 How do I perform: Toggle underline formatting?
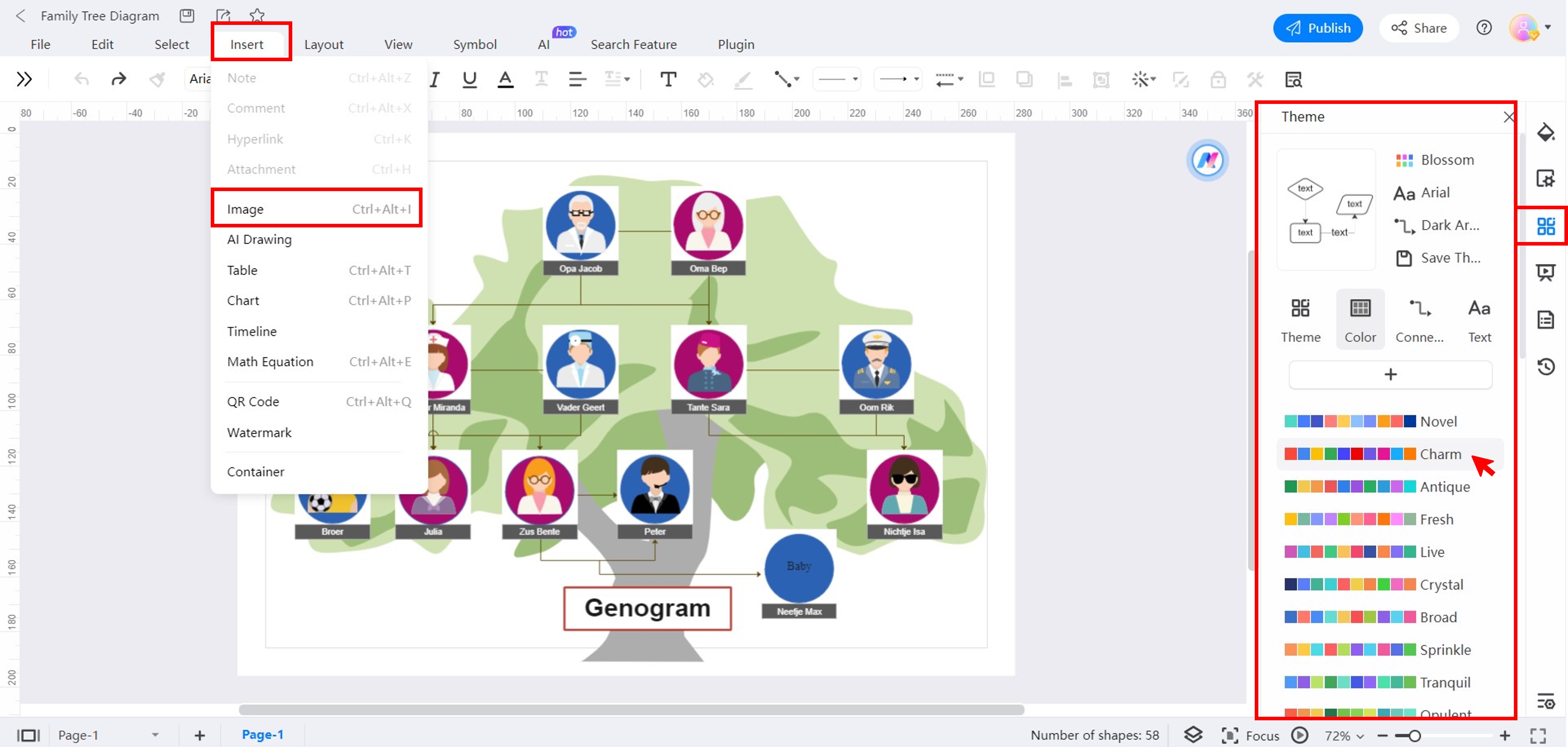pyautogui.click(x=469, y=79)
